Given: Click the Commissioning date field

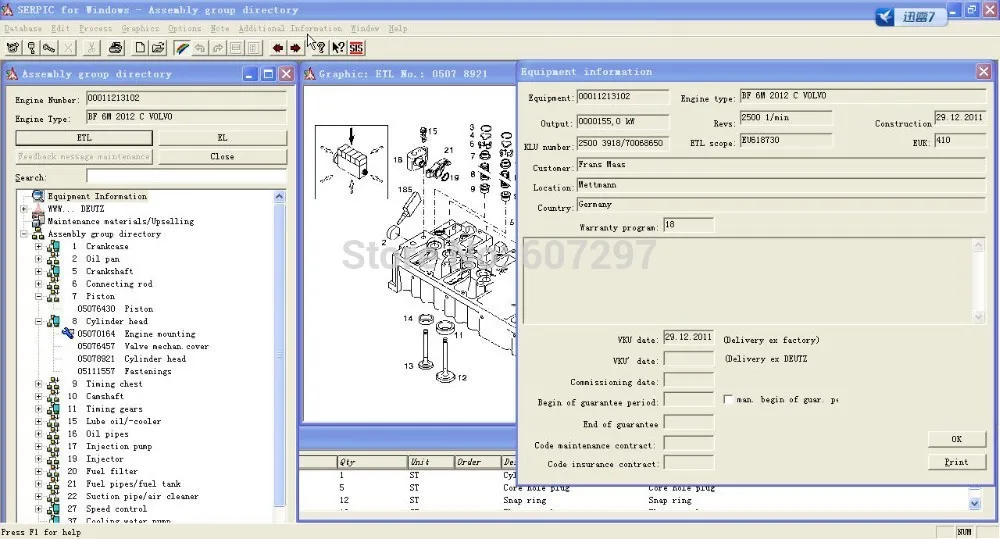Looking at the screenshot, I should (x=689, y=381).
